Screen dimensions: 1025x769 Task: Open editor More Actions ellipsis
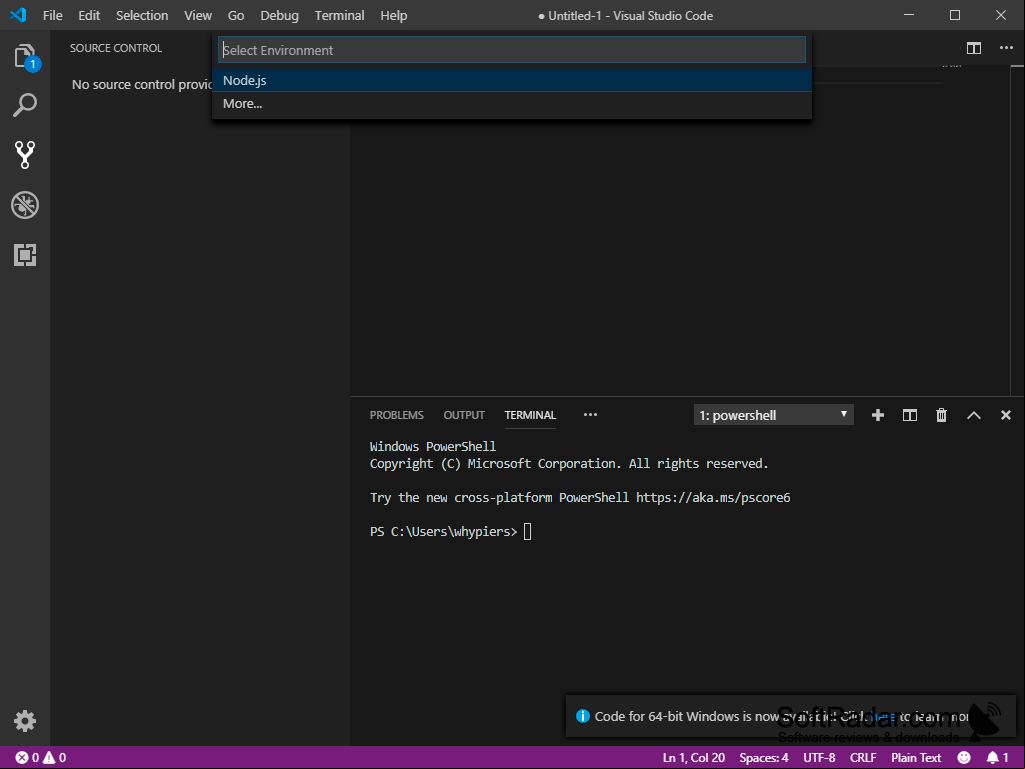[1006, 48]
